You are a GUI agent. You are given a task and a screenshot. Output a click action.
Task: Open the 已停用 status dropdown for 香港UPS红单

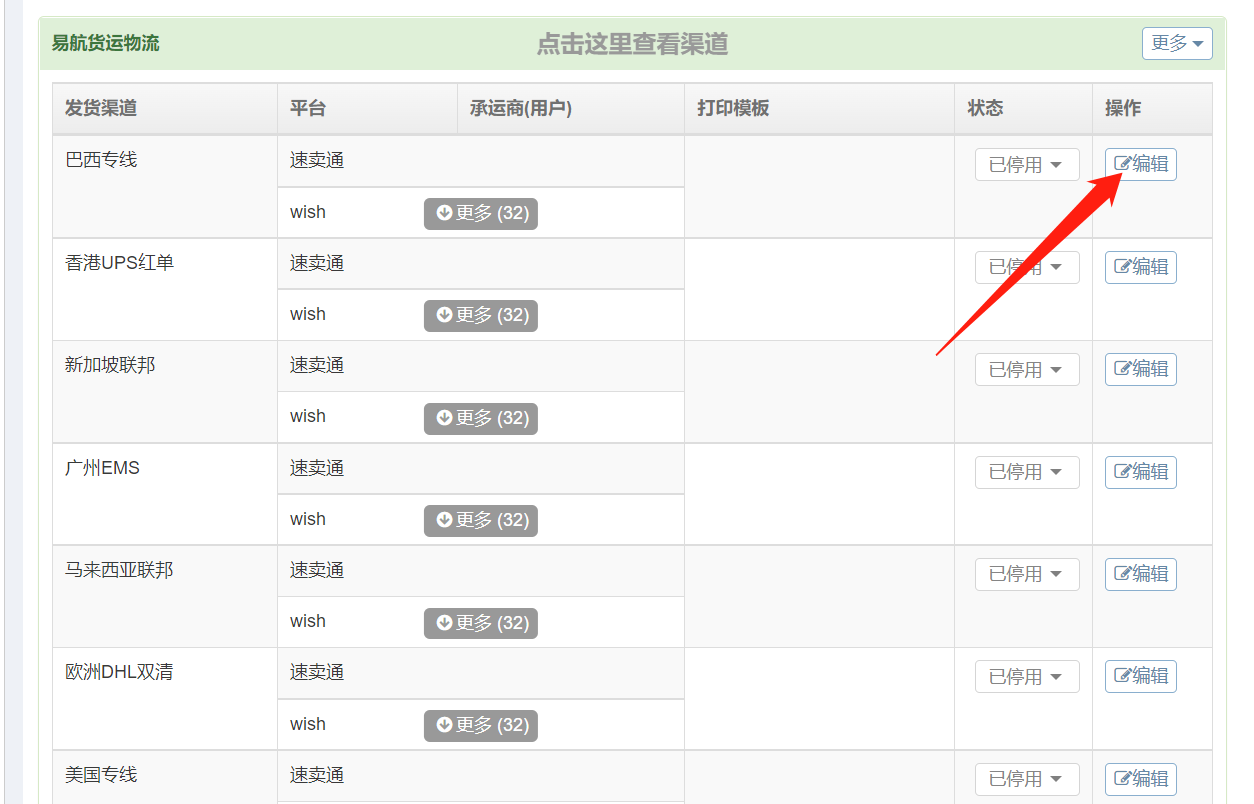pyautogui.click(x=1027, y=267)
